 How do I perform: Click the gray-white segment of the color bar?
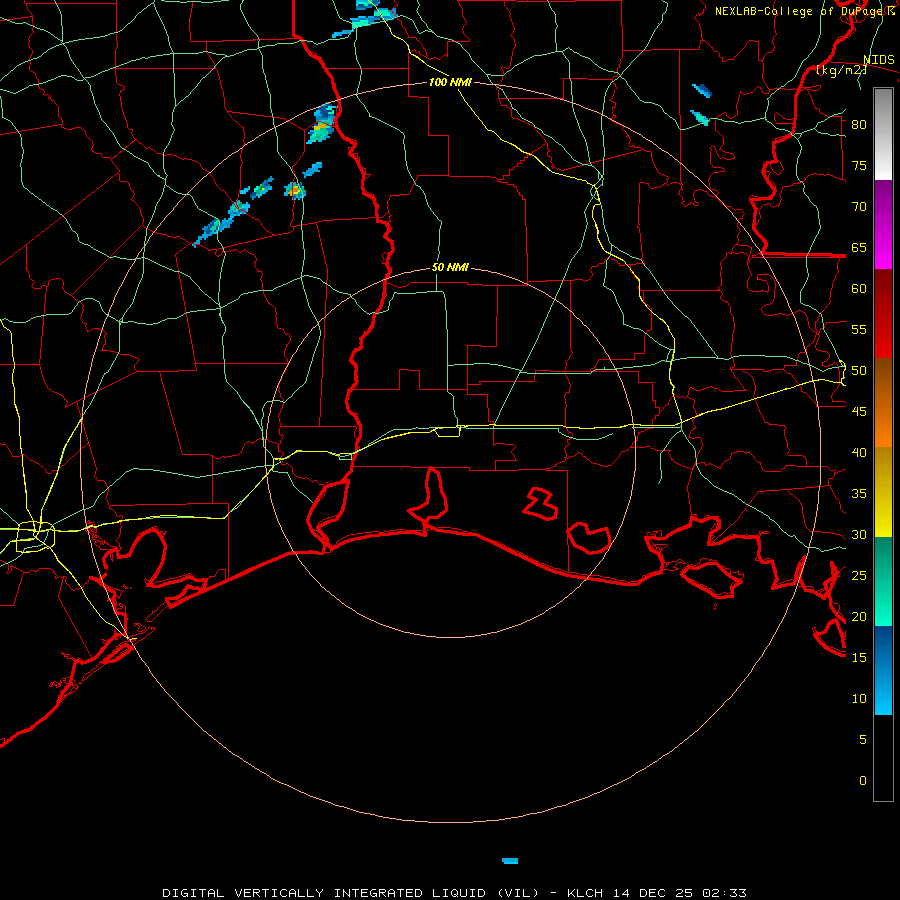(x=883, y=134)
